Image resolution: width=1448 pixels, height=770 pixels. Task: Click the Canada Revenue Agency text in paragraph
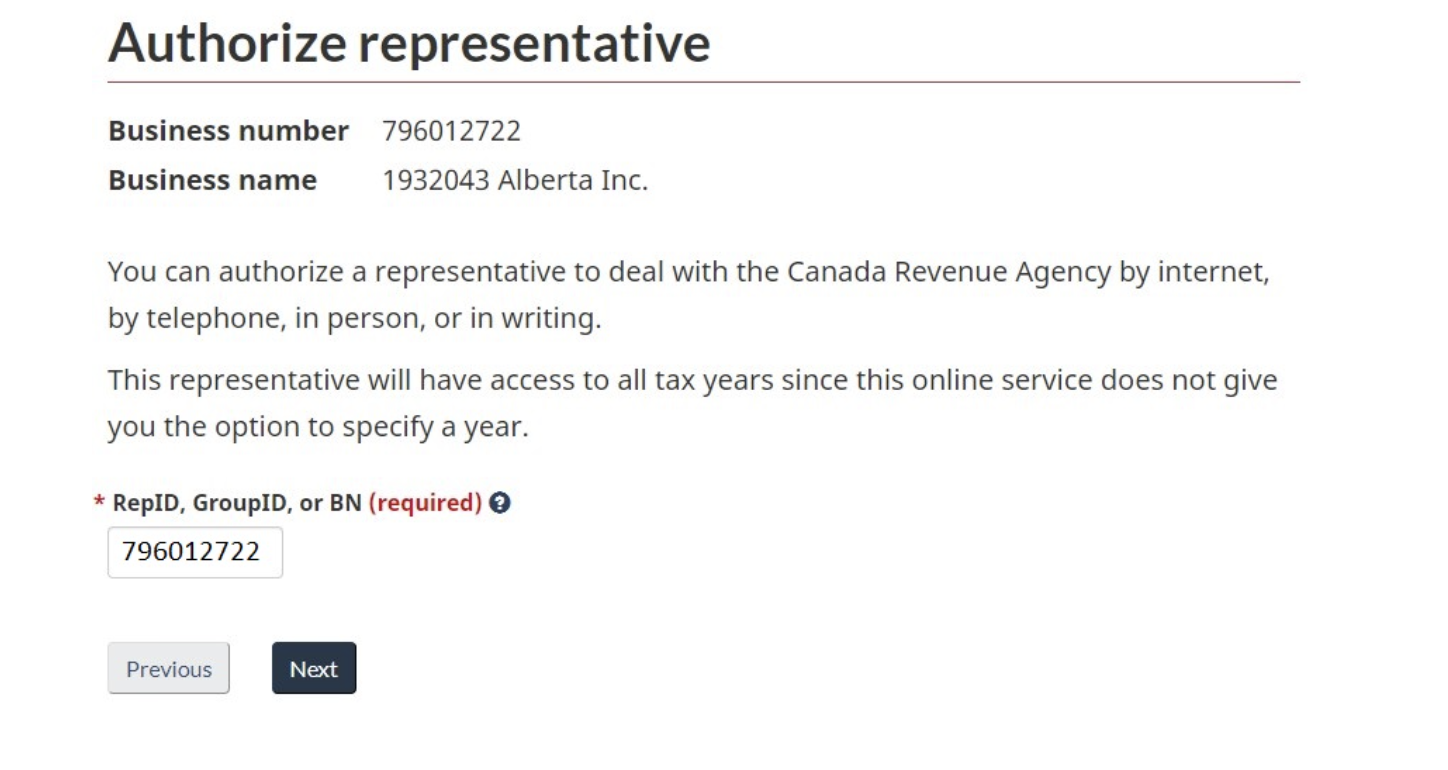(x=949, y=272)
